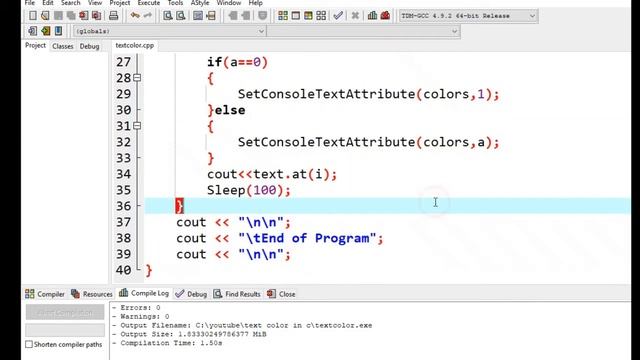Collapse the code fold at line 28

(x=137, y=78)
